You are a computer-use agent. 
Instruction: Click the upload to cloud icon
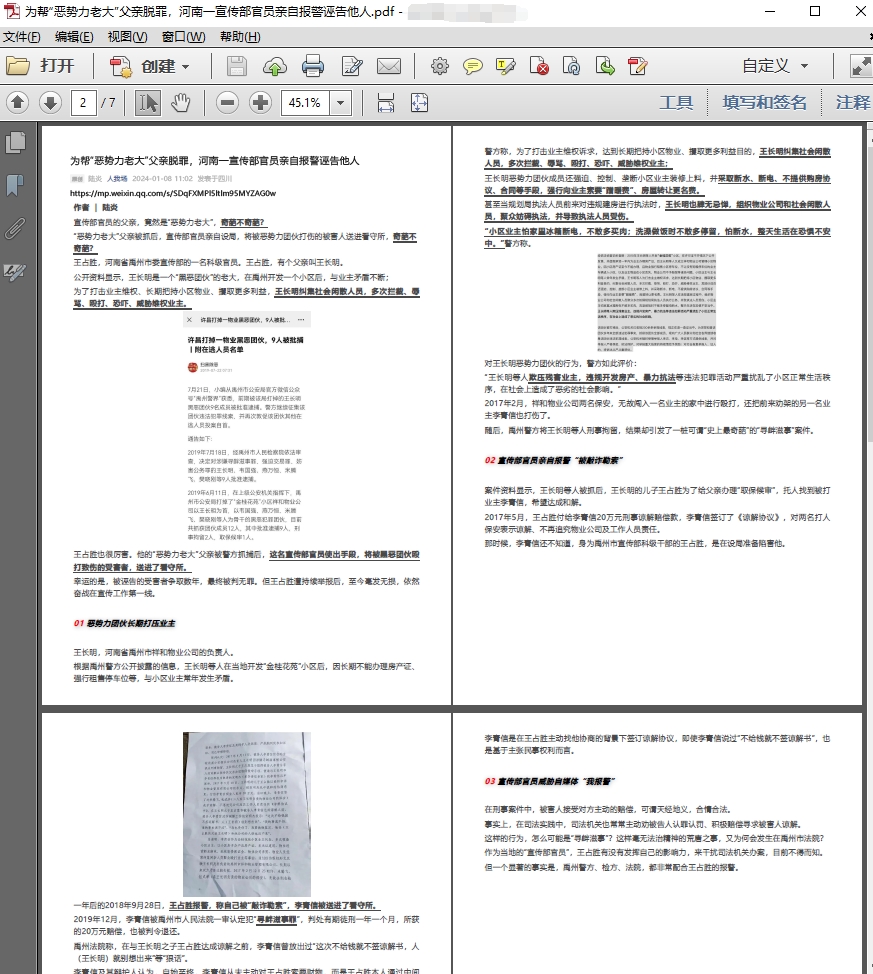pyautogui.click(x=274, y=66)
